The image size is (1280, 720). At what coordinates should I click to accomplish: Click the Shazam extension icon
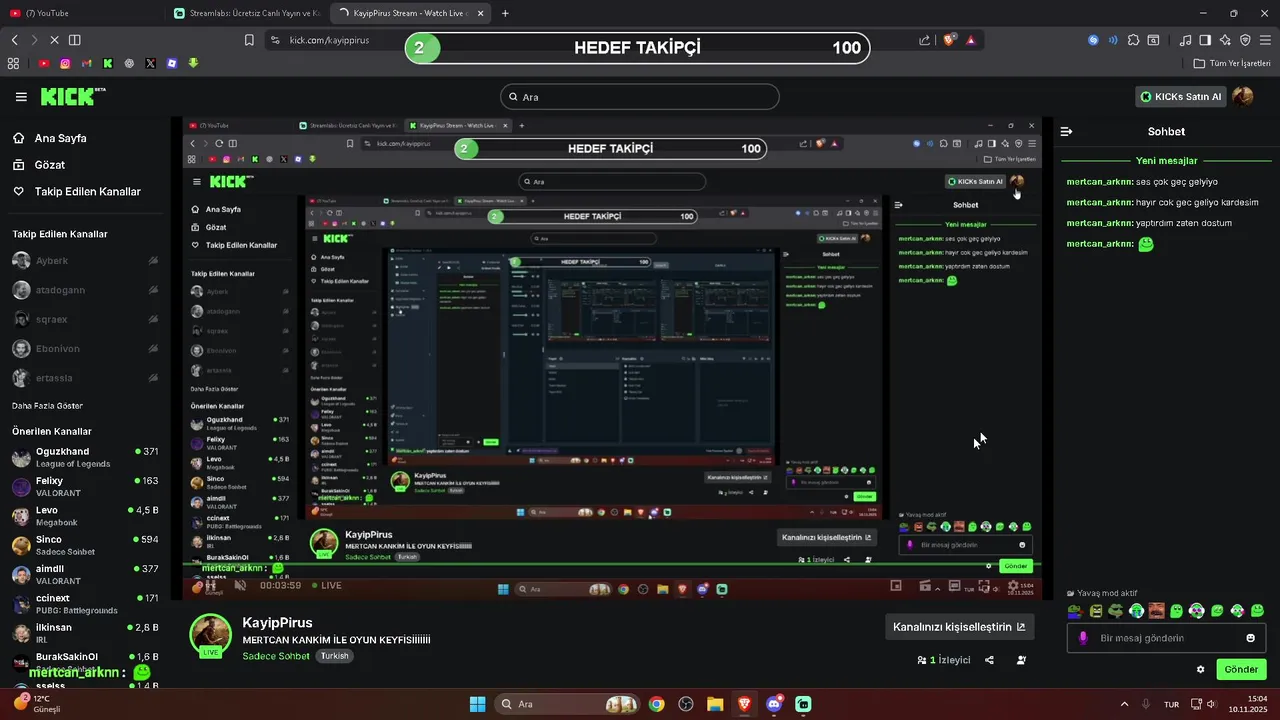point(1093,40)
